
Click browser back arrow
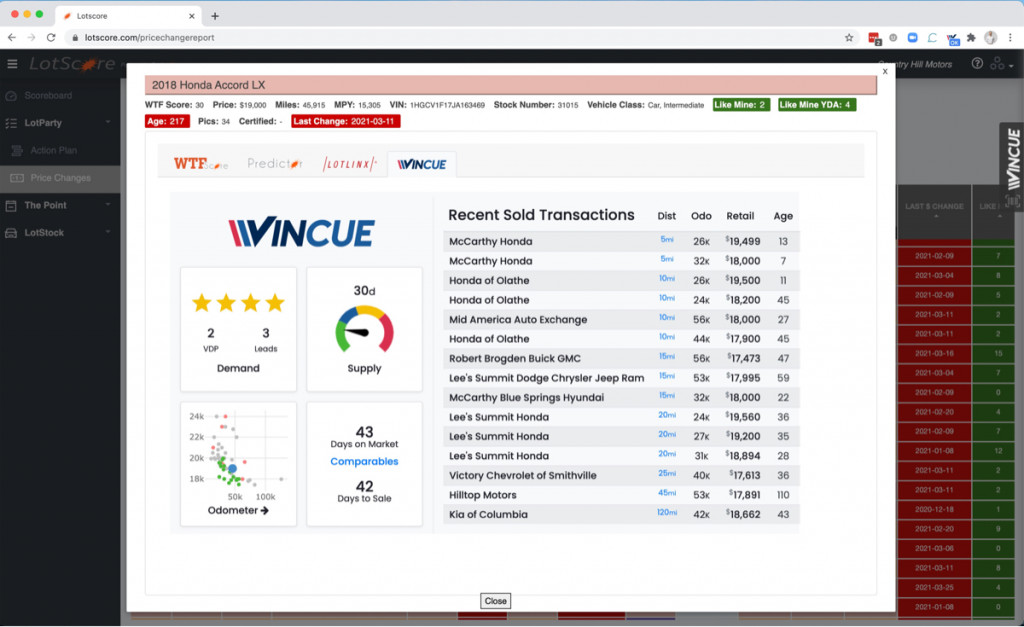(x=12, y=37)
